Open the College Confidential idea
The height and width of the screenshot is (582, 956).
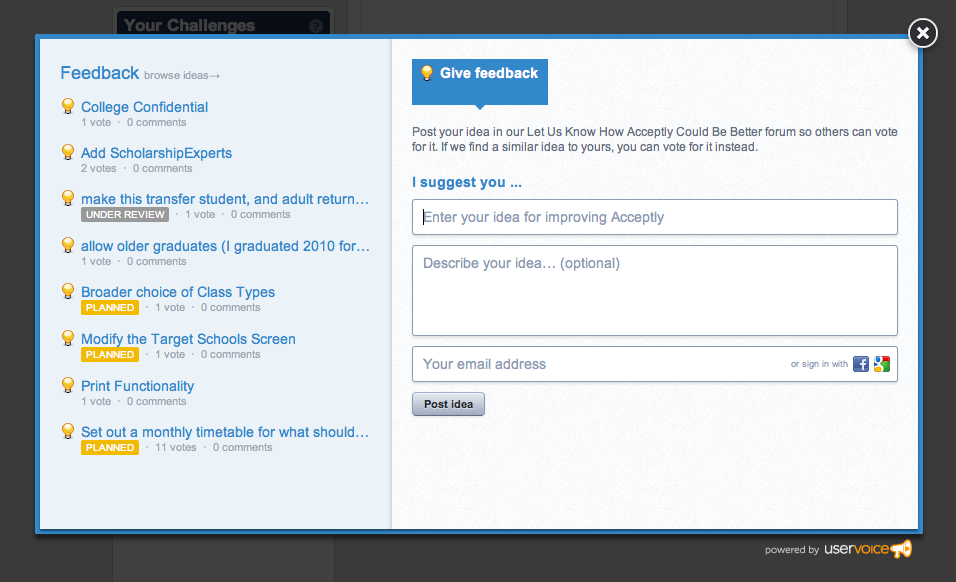point(144,107)
